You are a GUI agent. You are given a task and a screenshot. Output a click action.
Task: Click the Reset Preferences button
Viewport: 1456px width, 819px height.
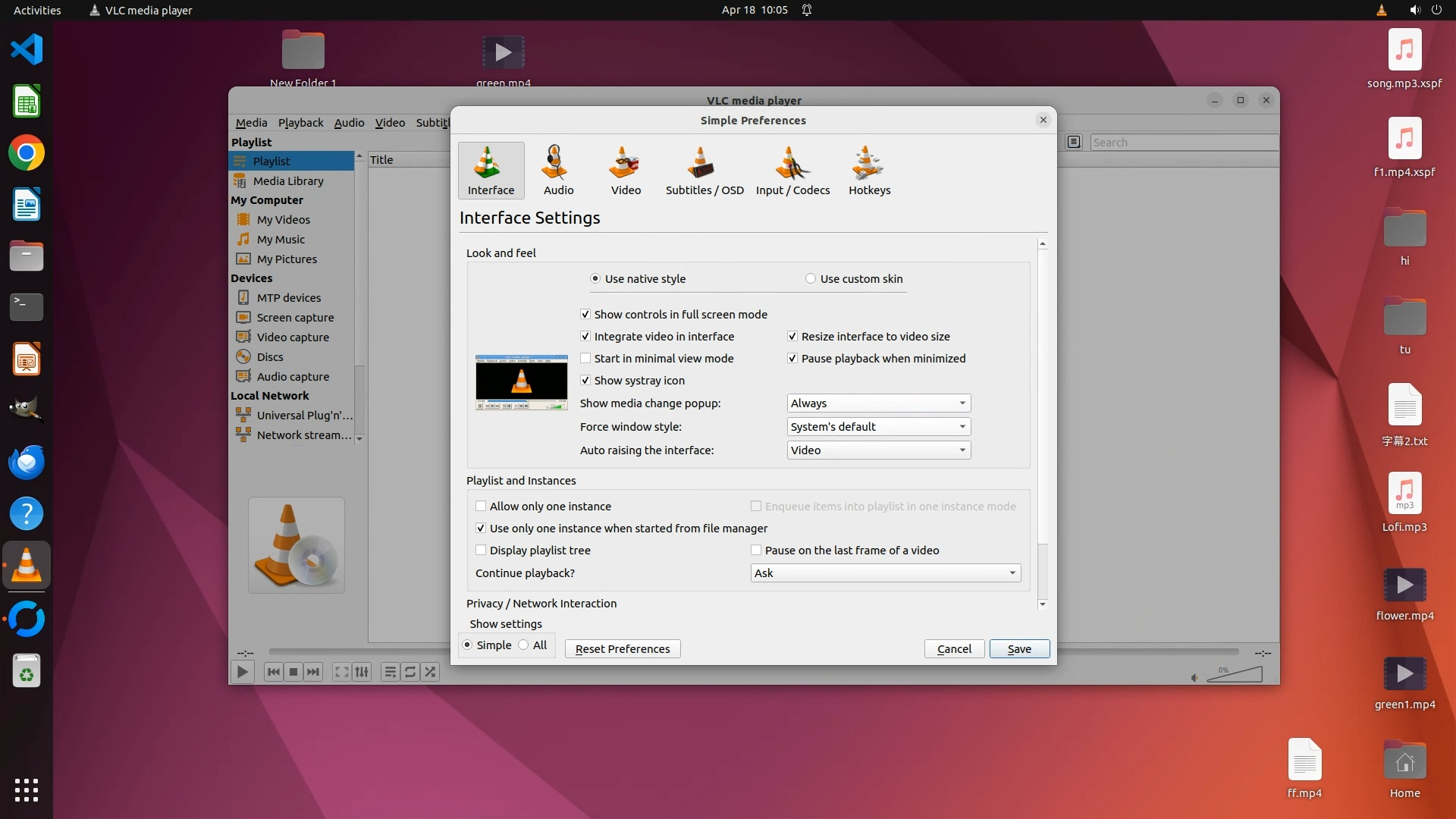(x=622, y=649)
